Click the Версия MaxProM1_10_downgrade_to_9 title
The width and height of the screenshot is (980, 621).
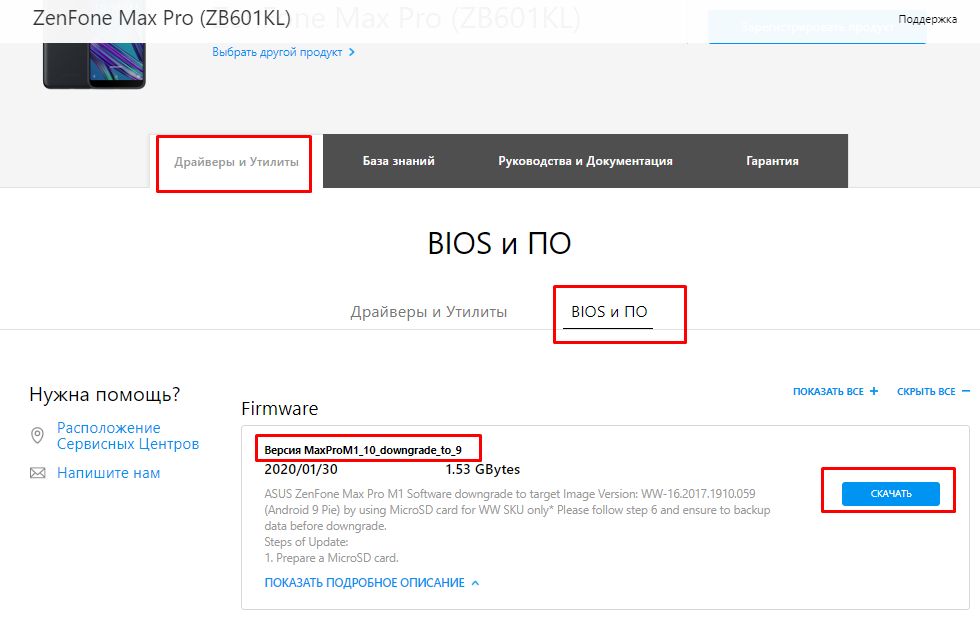click(362, 450)
